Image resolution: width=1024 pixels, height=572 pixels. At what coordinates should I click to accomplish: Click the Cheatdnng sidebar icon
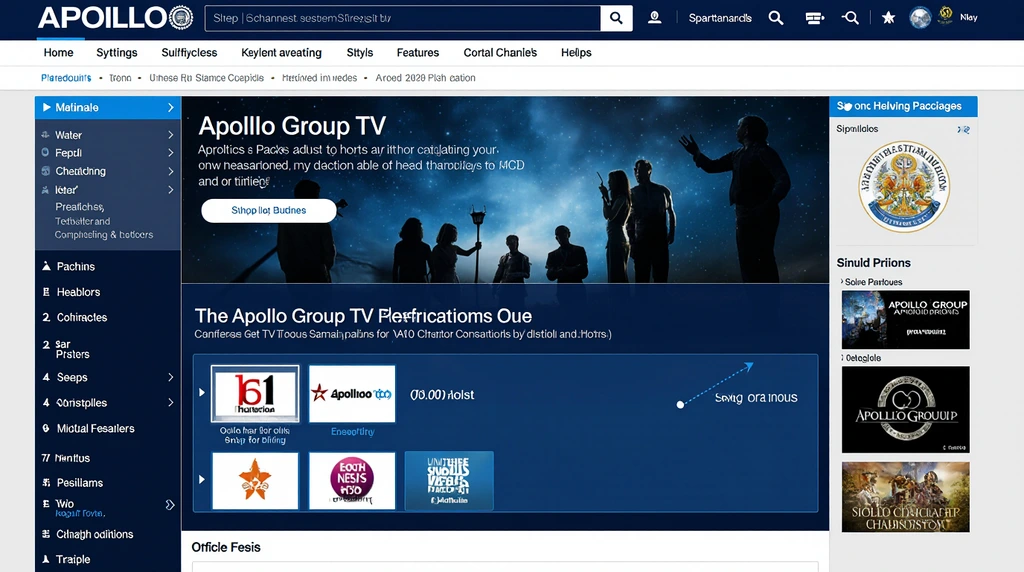pyautogui.click(x=45, y=171)
